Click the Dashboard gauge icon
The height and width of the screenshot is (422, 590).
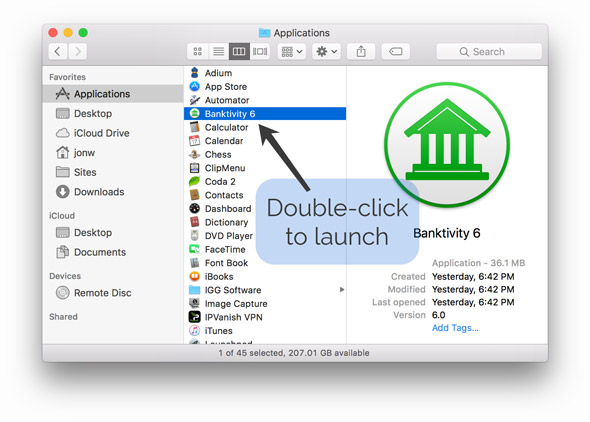click(x=195, y=208)
